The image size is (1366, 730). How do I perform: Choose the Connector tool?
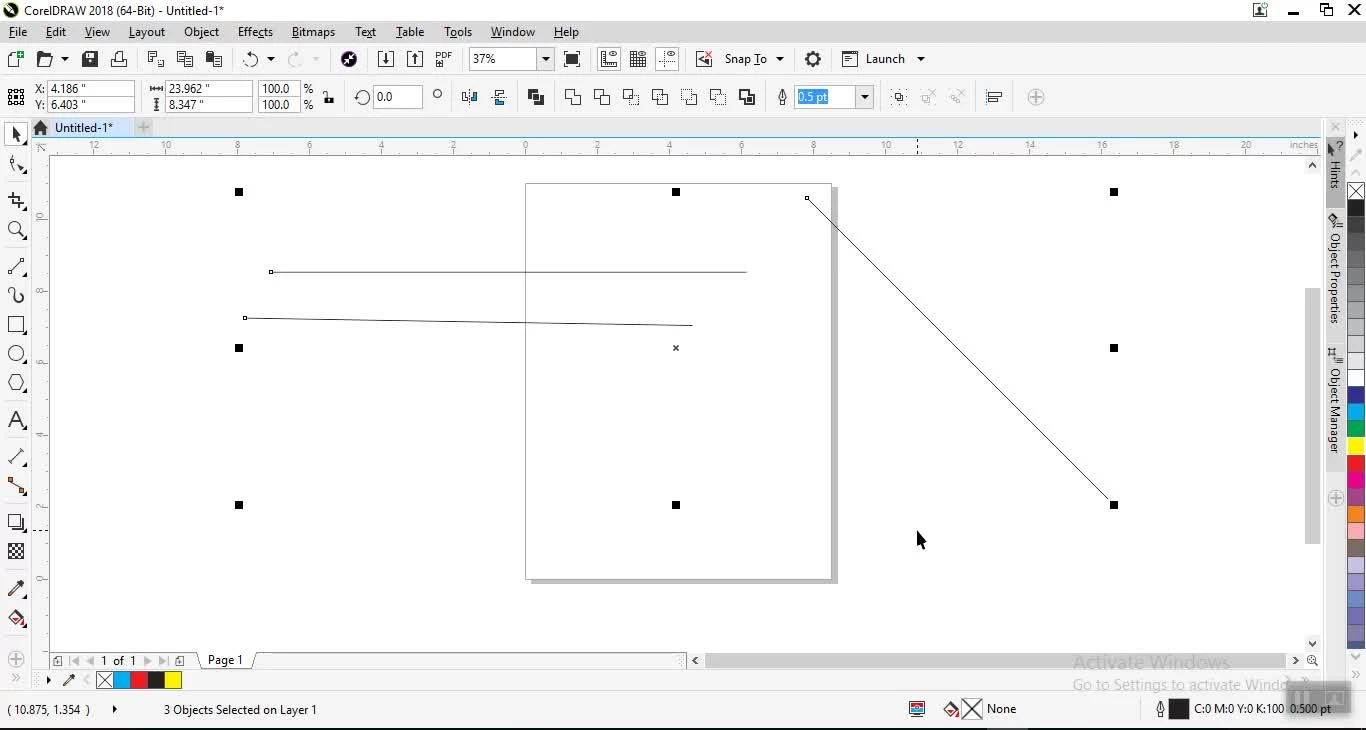click(16, 487)
